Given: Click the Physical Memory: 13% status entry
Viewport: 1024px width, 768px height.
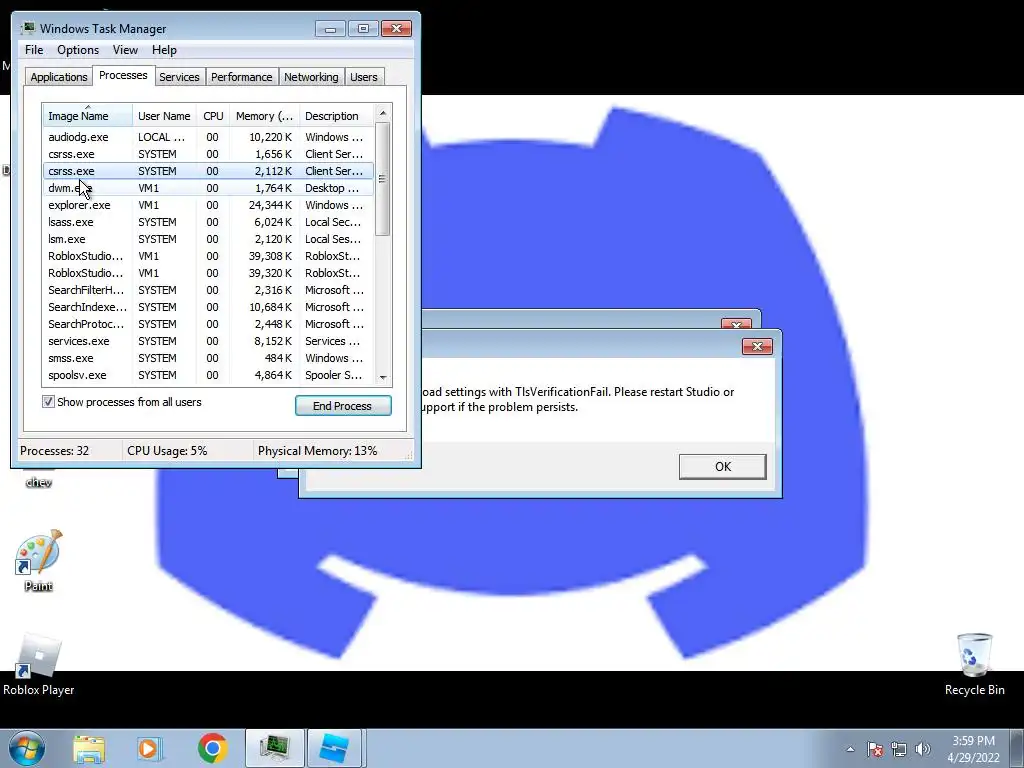Looking at the screenshot, I should [317, 451].
